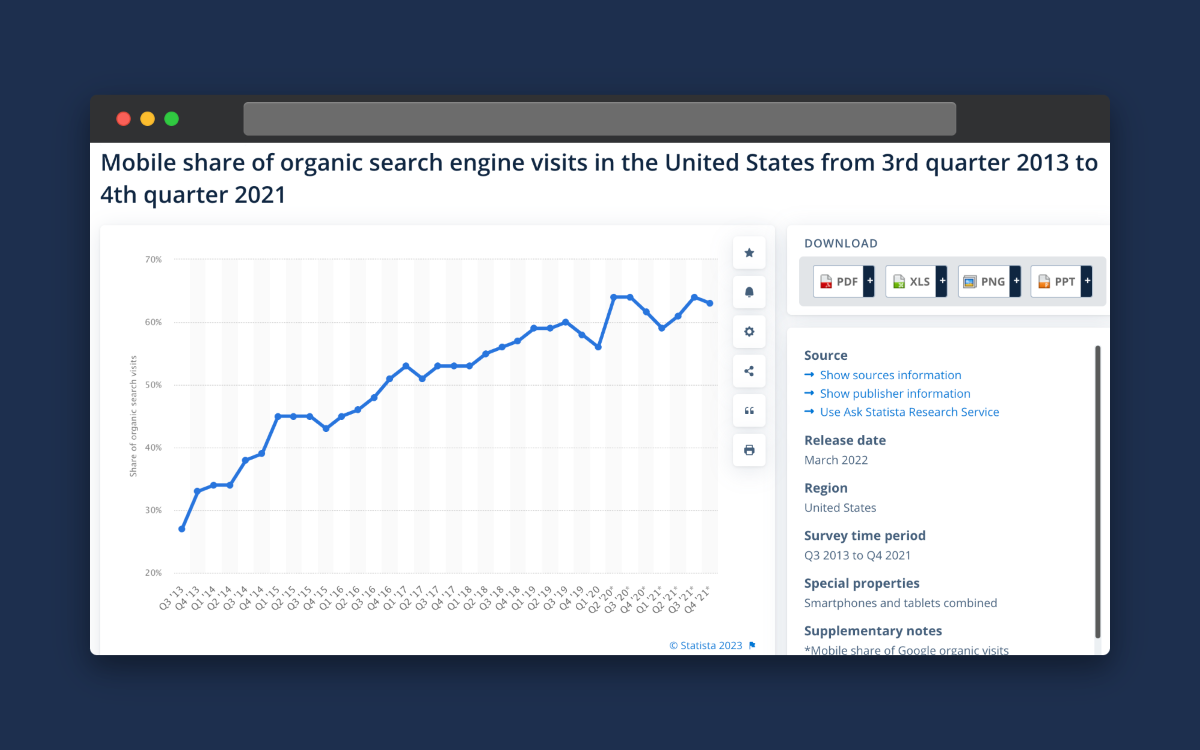Click the browser address bar
The image size is (1200, 750).
coord(599,118)
